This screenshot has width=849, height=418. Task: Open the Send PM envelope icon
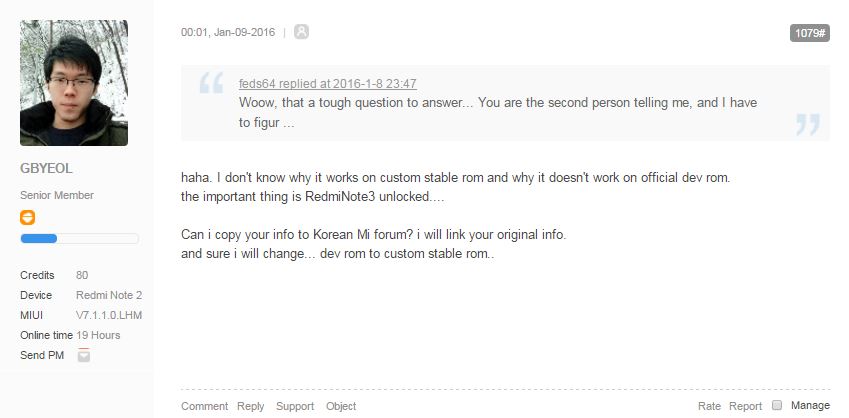(x=83, y=356)
